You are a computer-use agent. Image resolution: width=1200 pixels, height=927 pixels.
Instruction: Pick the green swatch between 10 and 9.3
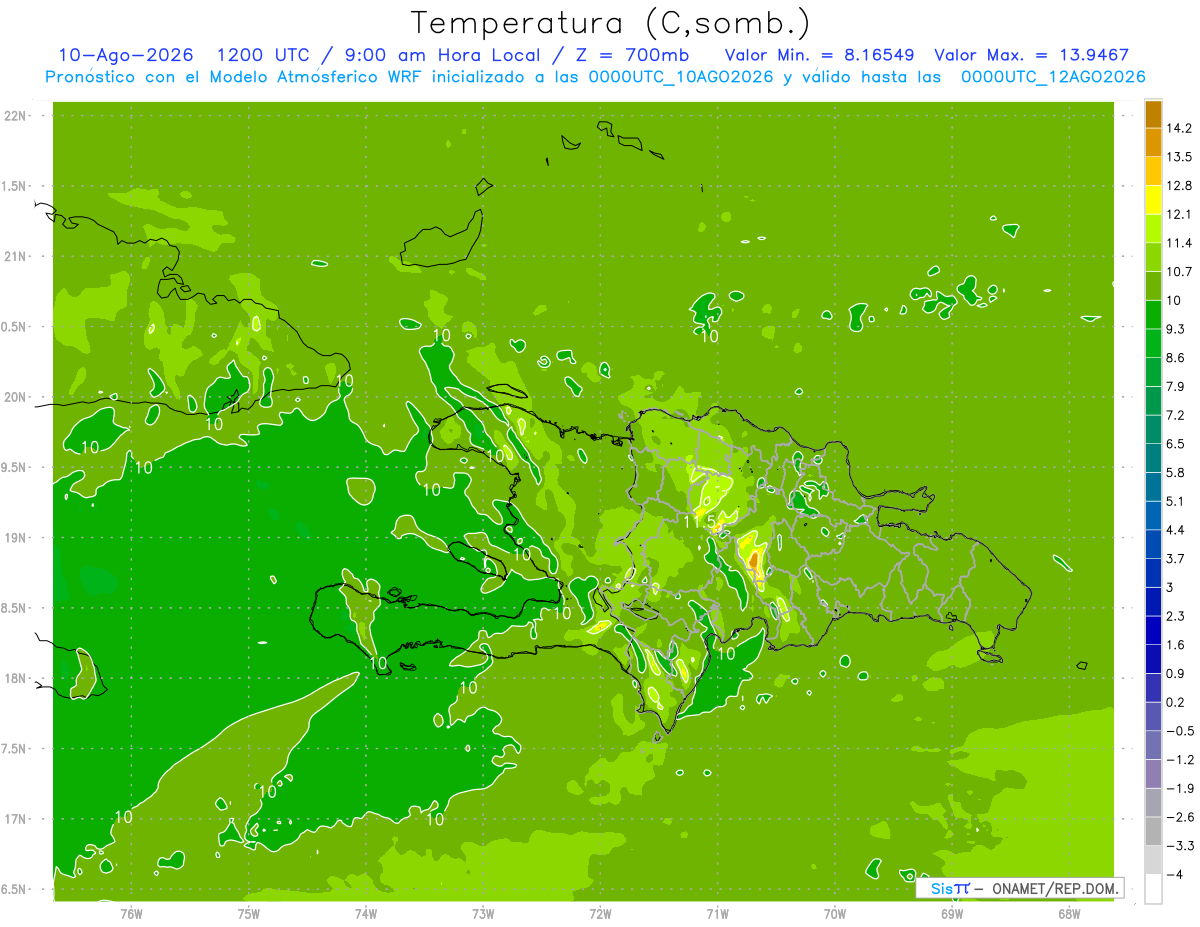(1153, 315)
